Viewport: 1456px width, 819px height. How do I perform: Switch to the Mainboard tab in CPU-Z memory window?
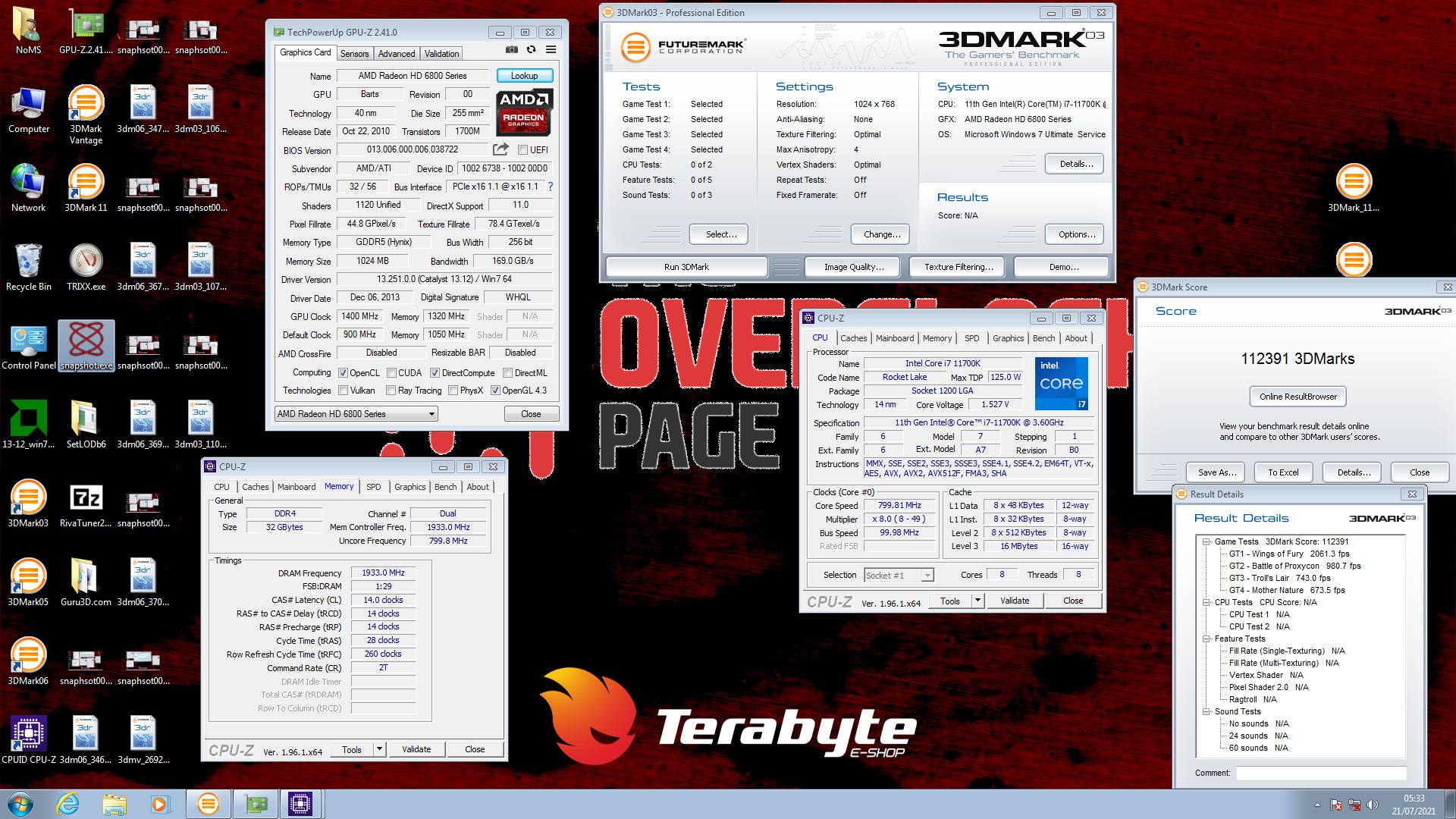coord(296,487)
